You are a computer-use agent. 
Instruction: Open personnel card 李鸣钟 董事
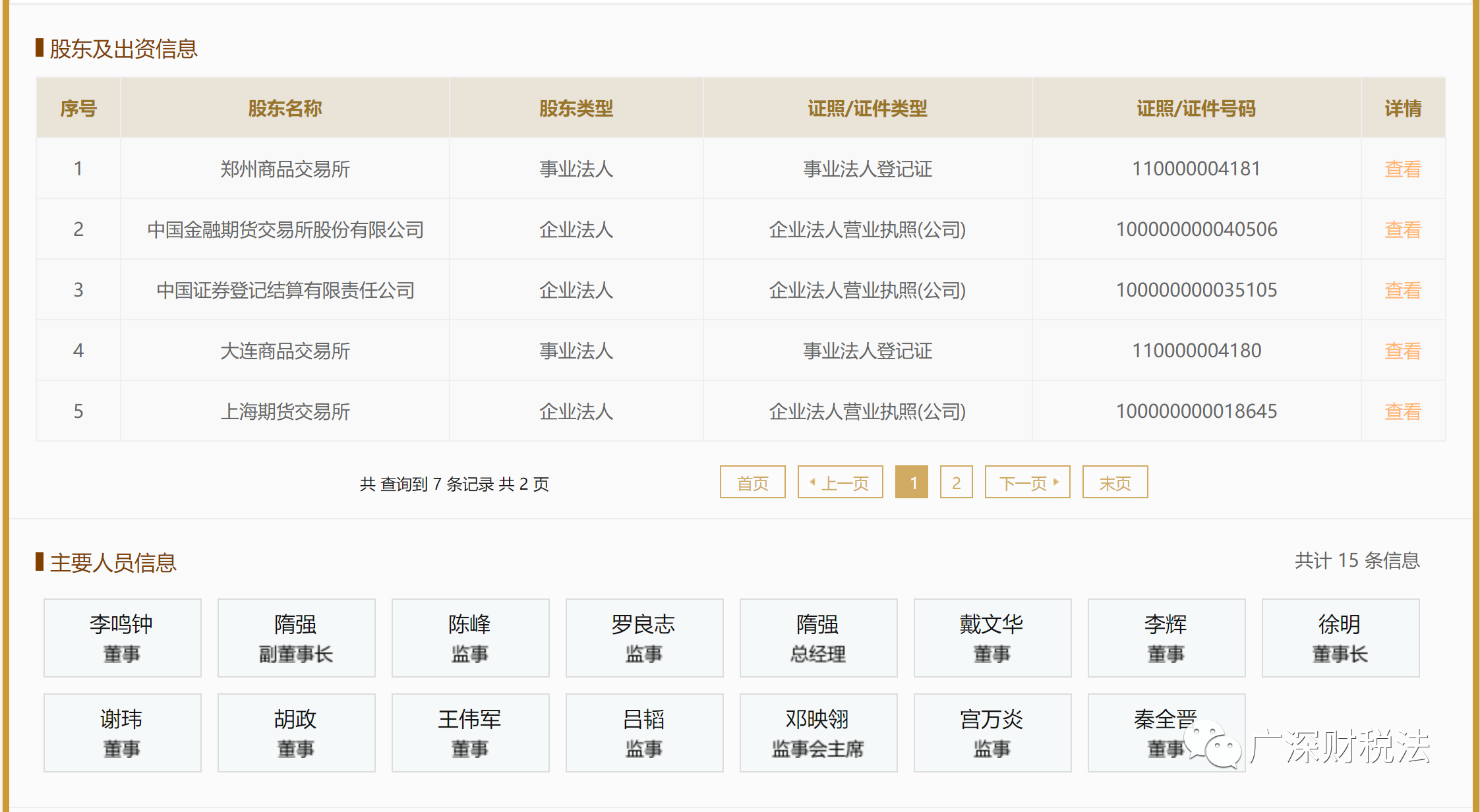(x=123, y=638)
